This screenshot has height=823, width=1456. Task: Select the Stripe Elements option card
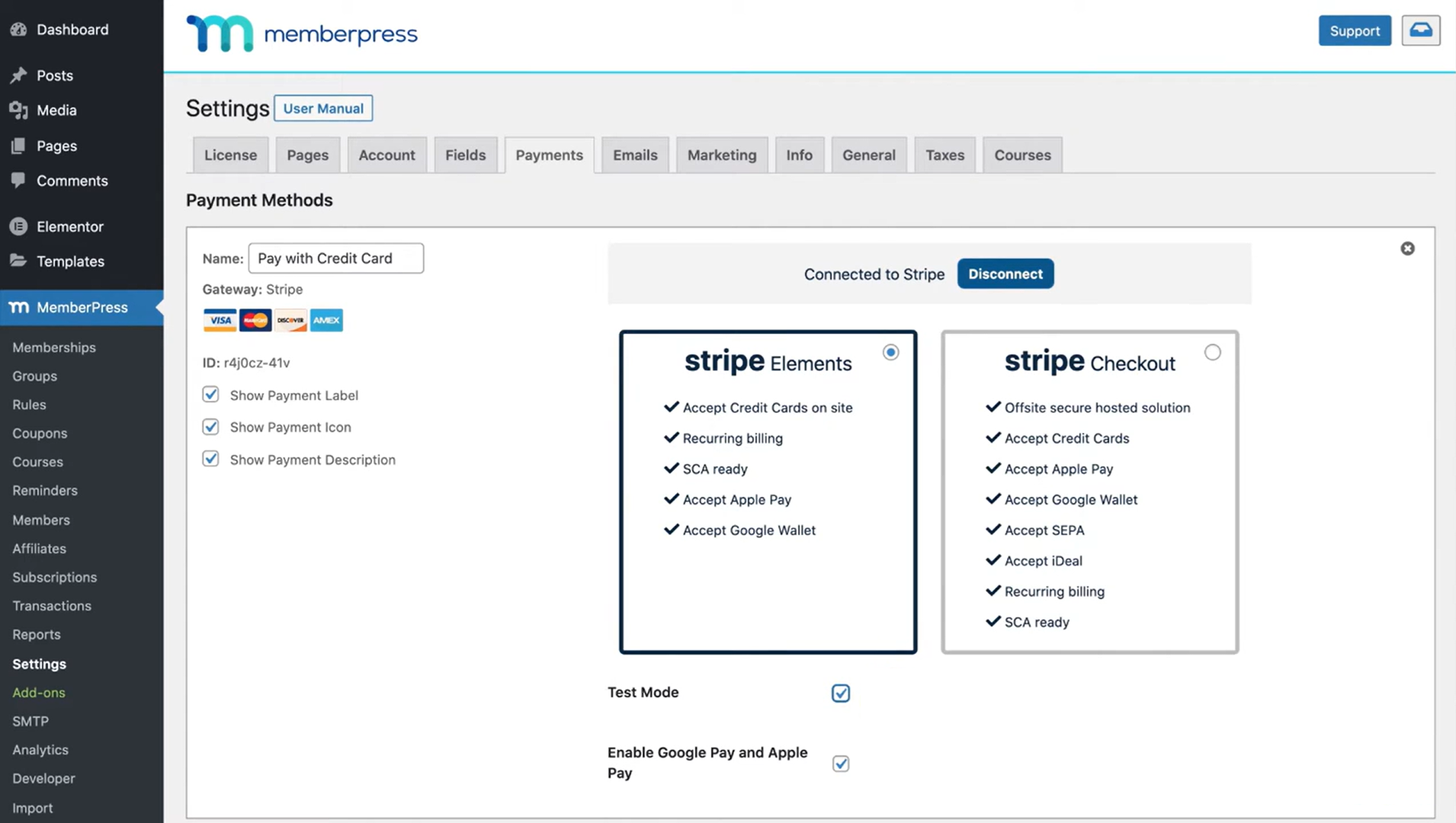point(768,492)
